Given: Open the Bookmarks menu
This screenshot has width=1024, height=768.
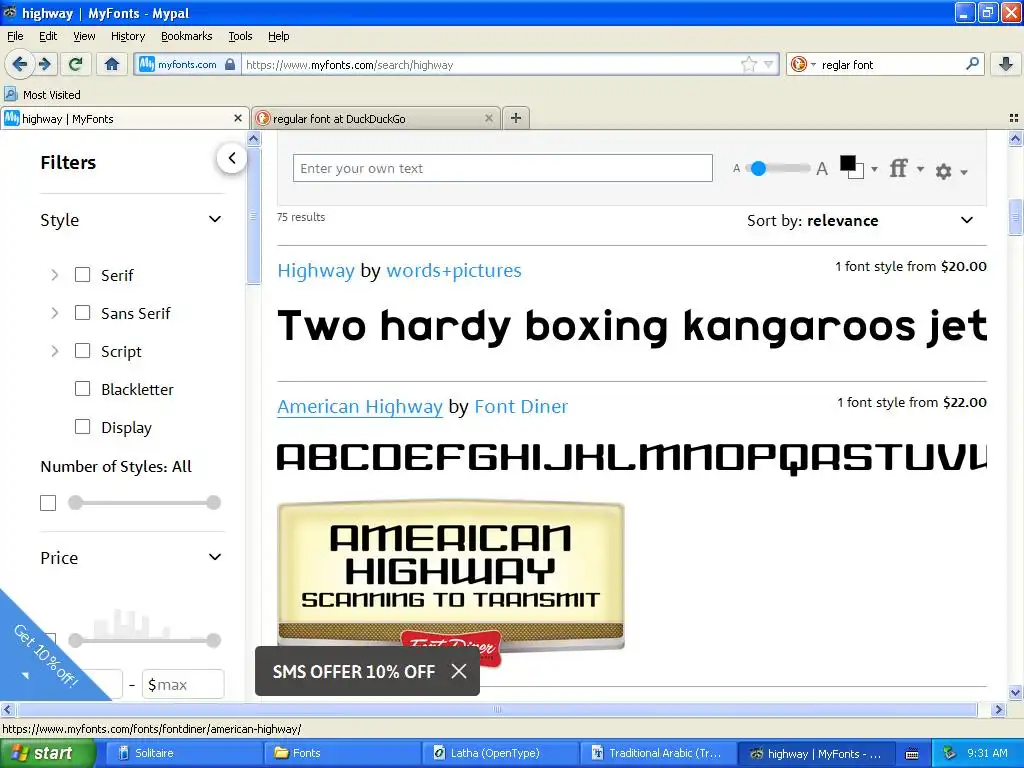Looking at the screenshot, I should tap(187, 36).
